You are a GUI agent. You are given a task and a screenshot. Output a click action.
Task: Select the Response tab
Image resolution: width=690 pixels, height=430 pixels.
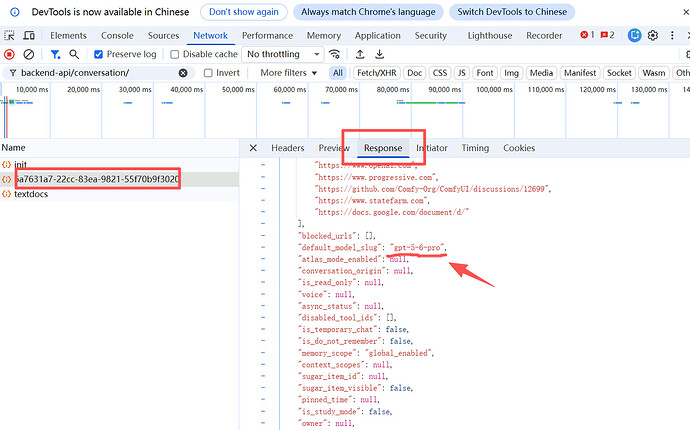383,148
